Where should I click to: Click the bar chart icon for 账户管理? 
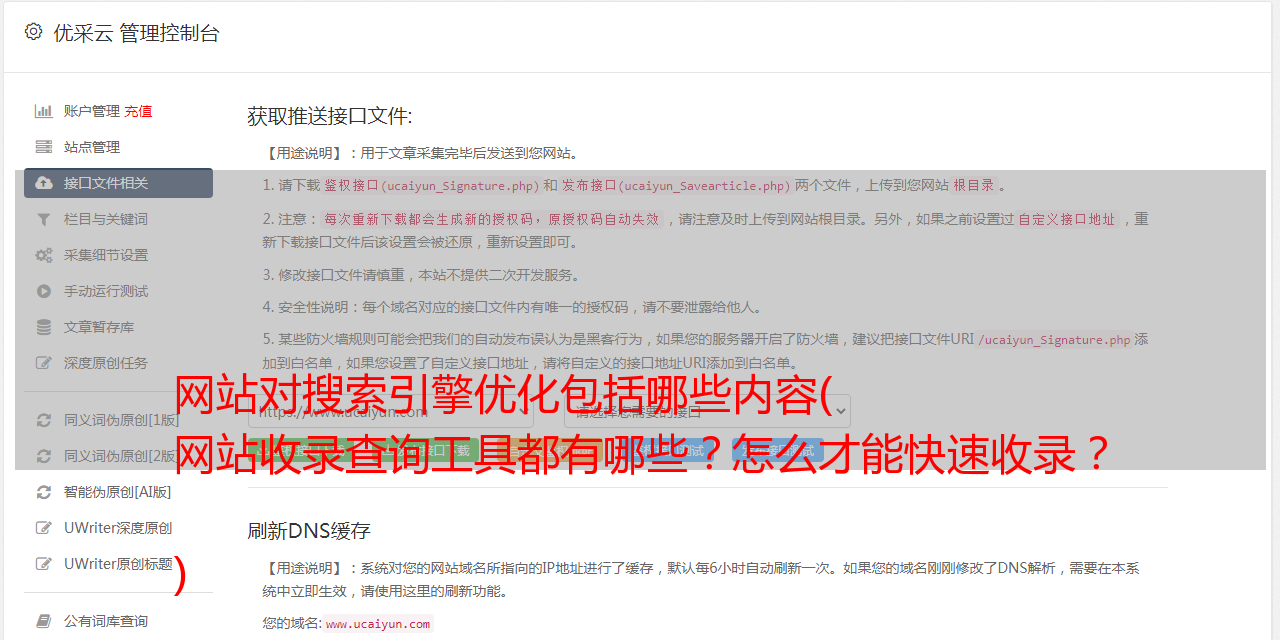click(x=44, y=111)
